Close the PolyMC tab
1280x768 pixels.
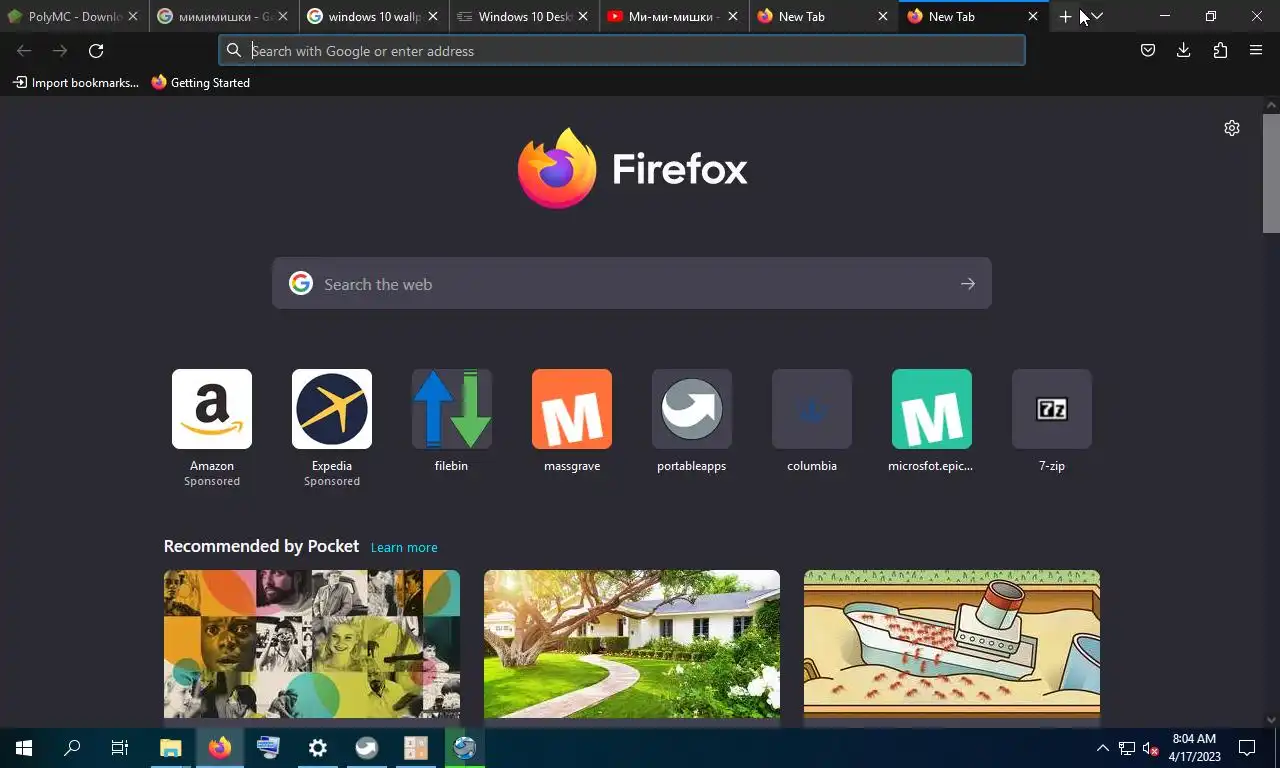click(x=133, y=16)
